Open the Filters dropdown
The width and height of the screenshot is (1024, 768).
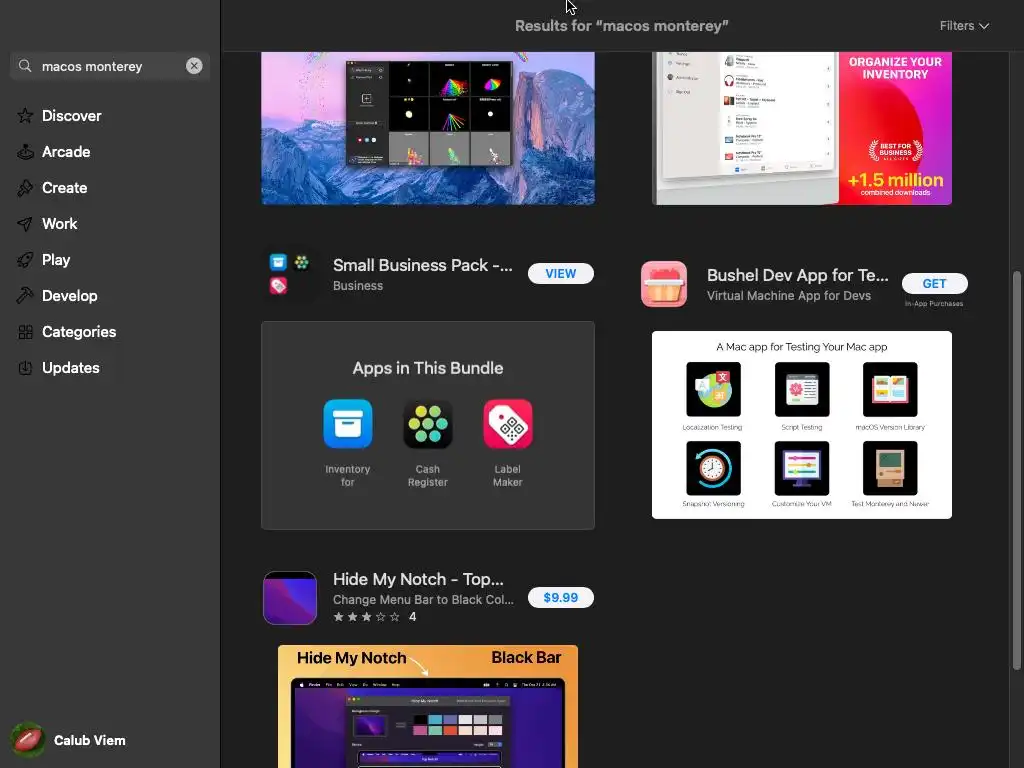pyautogui.click(x=964, y=25)
